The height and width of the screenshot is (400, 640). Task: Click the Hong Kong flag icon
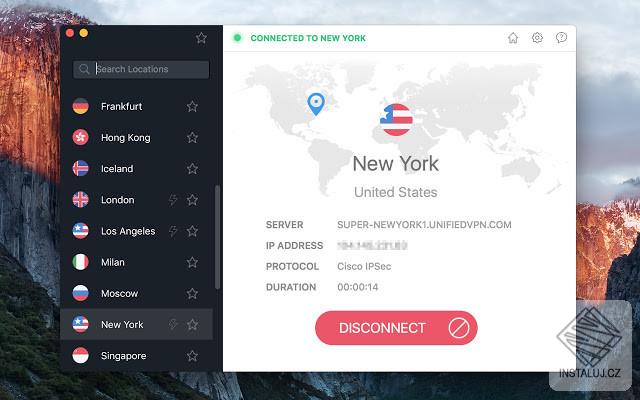coord(80,138)
